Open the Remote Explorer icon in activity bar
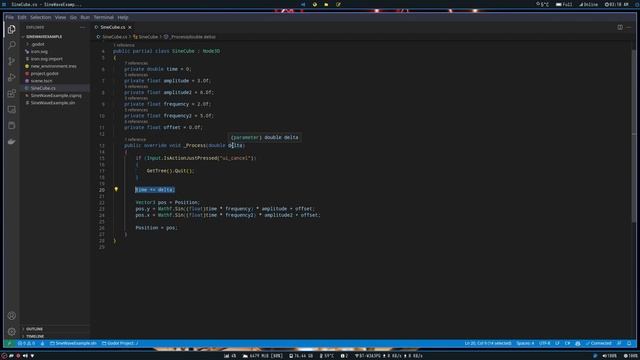The width and height of the screenshot is (640, 360). [11, 109]
